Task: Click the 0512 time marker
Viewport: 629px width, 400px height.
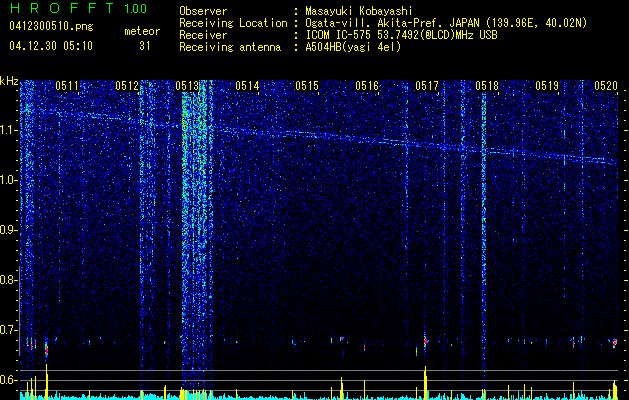Action: (x=127, y=86)
